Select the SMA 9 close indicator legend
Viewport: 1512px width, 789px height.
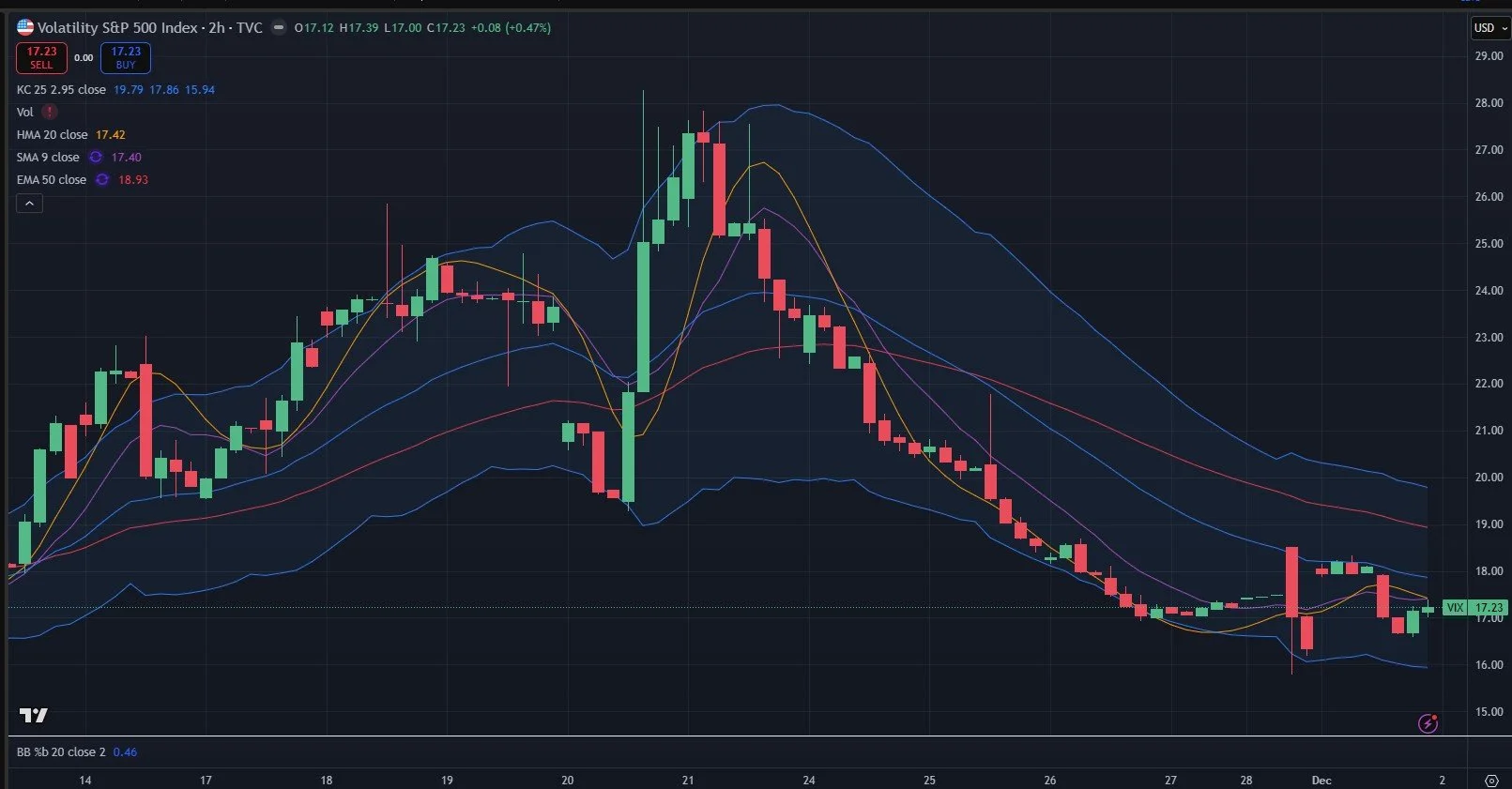[x=48, y=158]
